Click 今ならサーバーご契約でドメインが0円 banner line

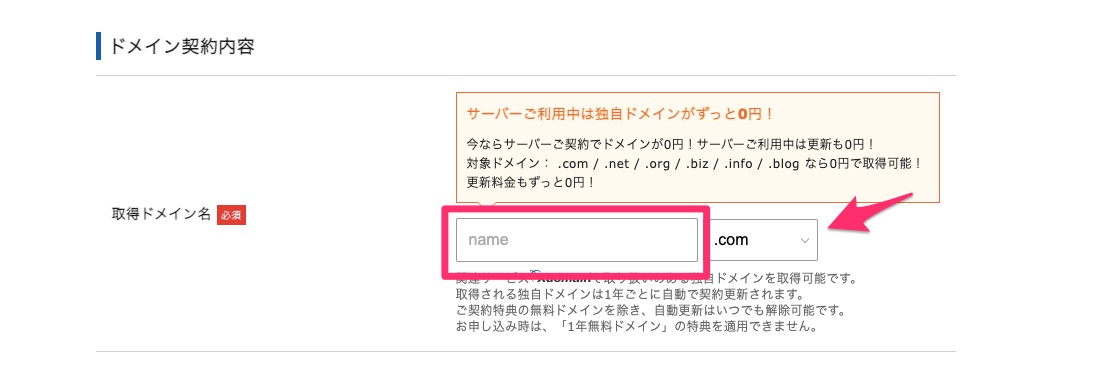671,145
